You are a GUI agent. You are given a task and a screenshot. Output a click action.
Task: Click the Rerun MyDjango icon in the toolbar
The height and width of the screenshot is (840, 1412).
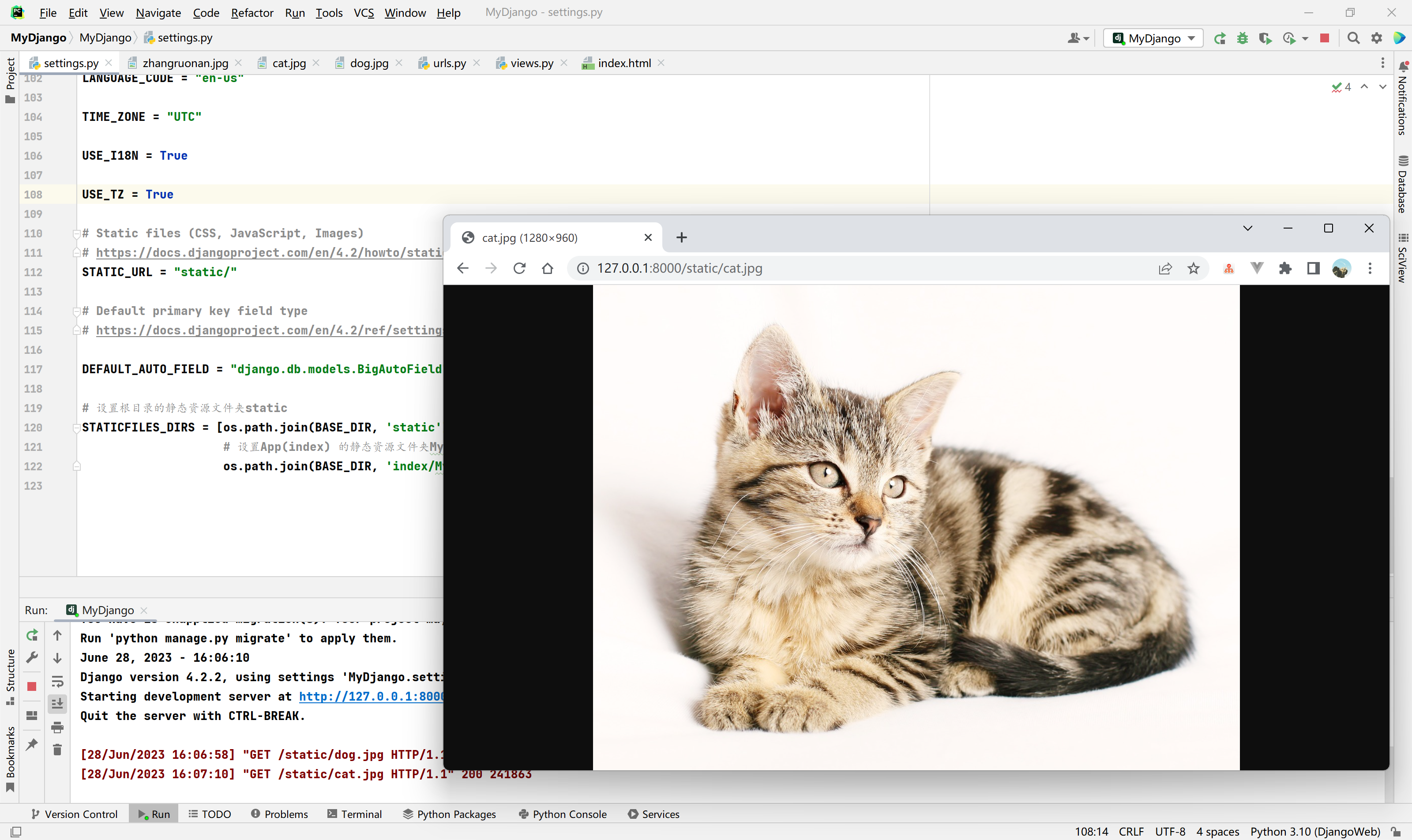1220,38
